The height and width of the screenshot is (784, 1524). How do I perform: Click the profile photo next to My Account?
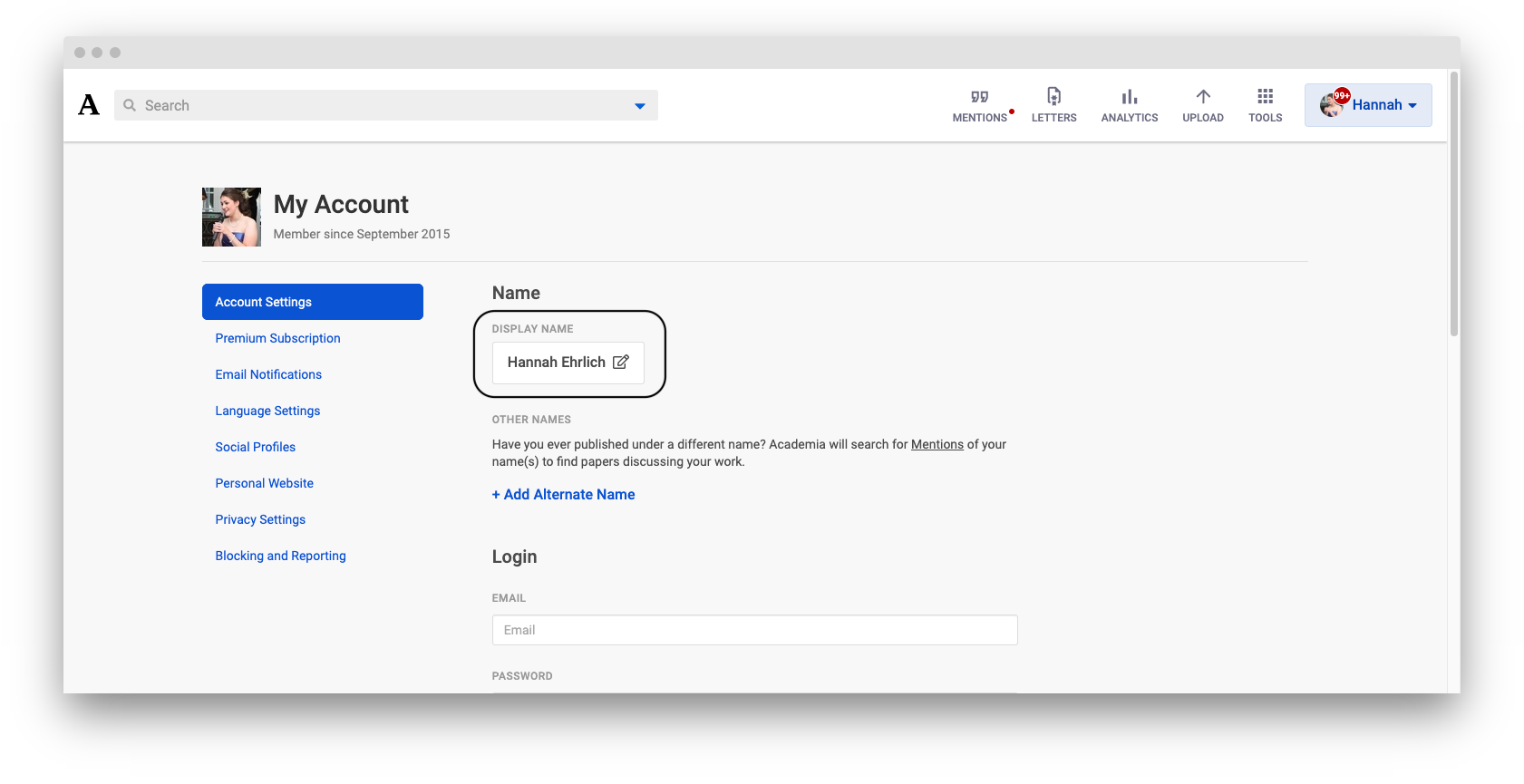tap(231, 217)
